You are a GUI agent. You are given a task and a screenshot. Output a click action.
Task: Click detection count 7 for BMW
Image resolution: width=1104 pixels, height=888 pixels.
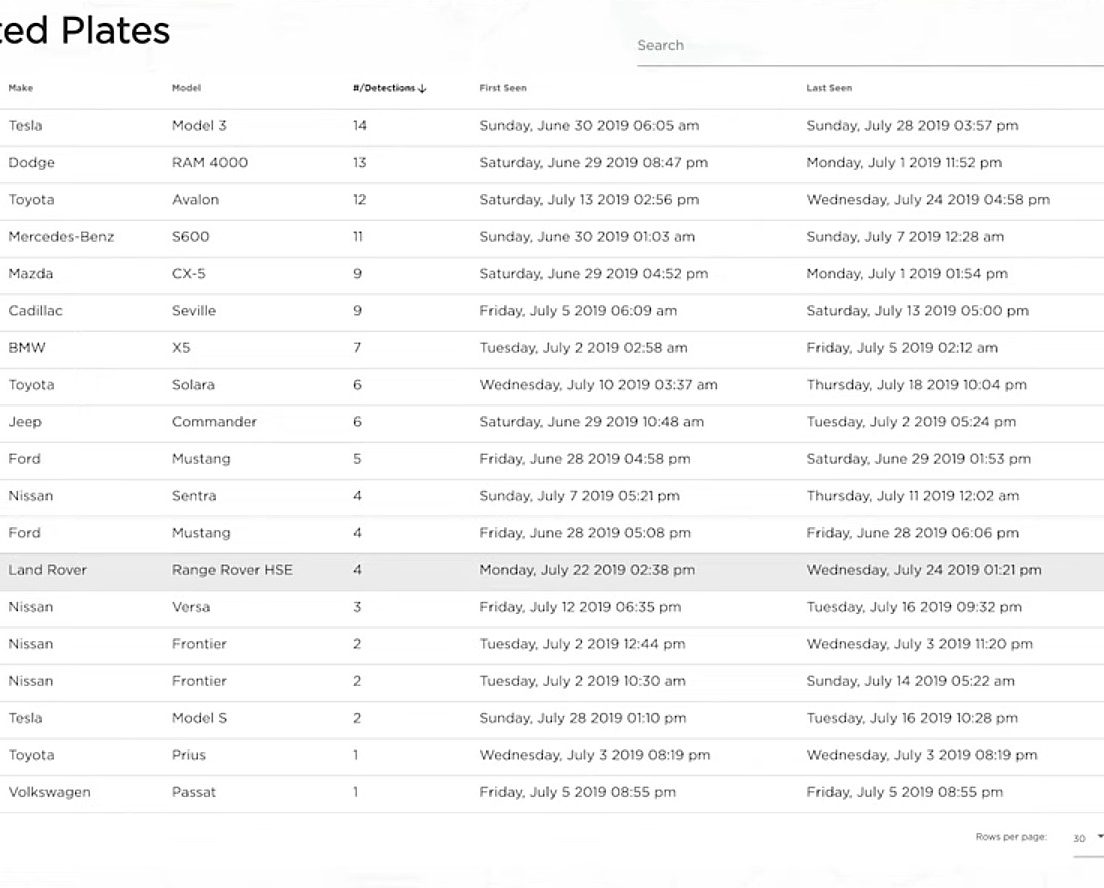[x=357, y=348]
